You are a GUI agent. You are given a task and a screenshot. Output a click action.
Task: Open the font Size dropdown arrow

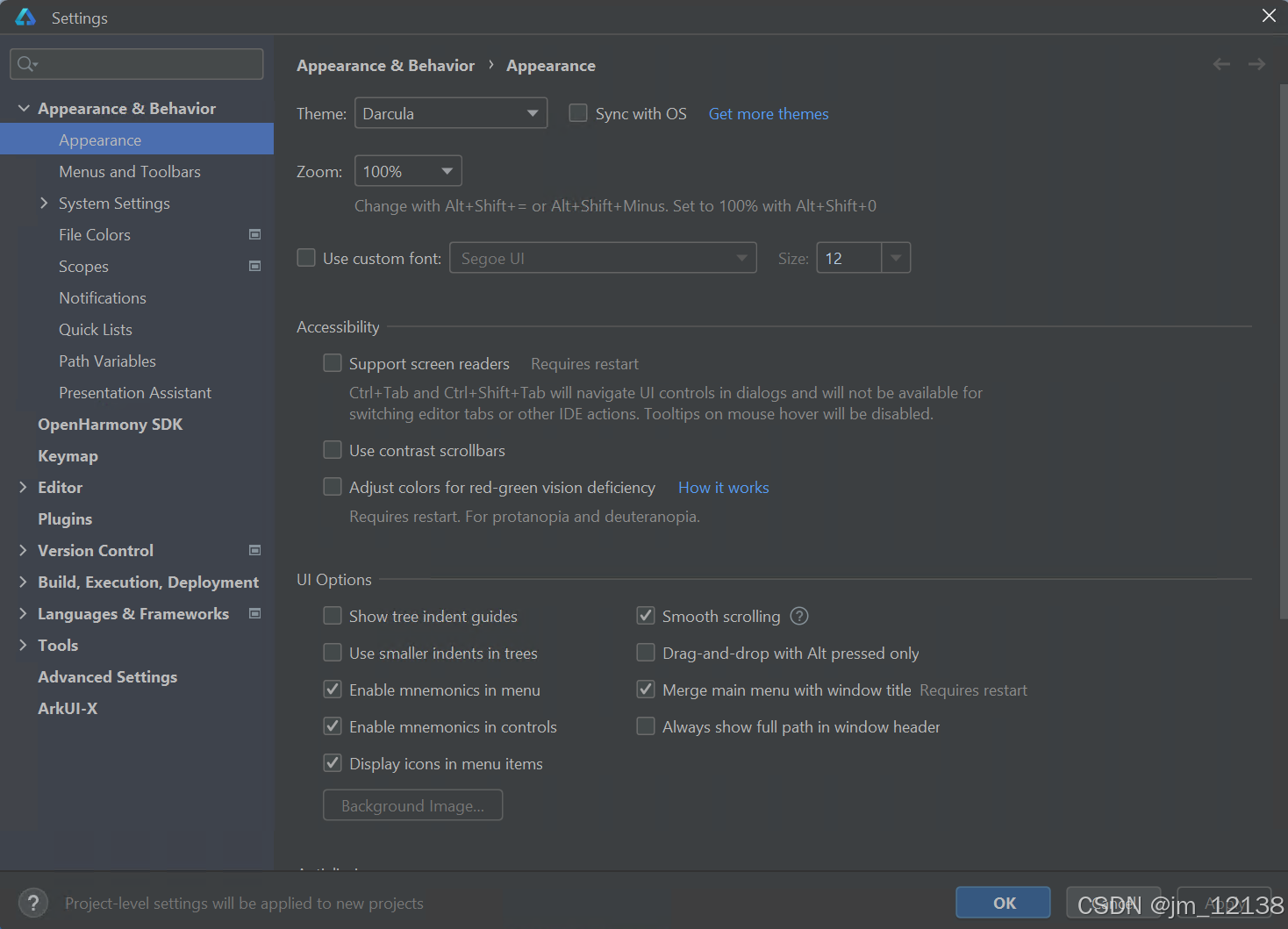pos(896,258)
